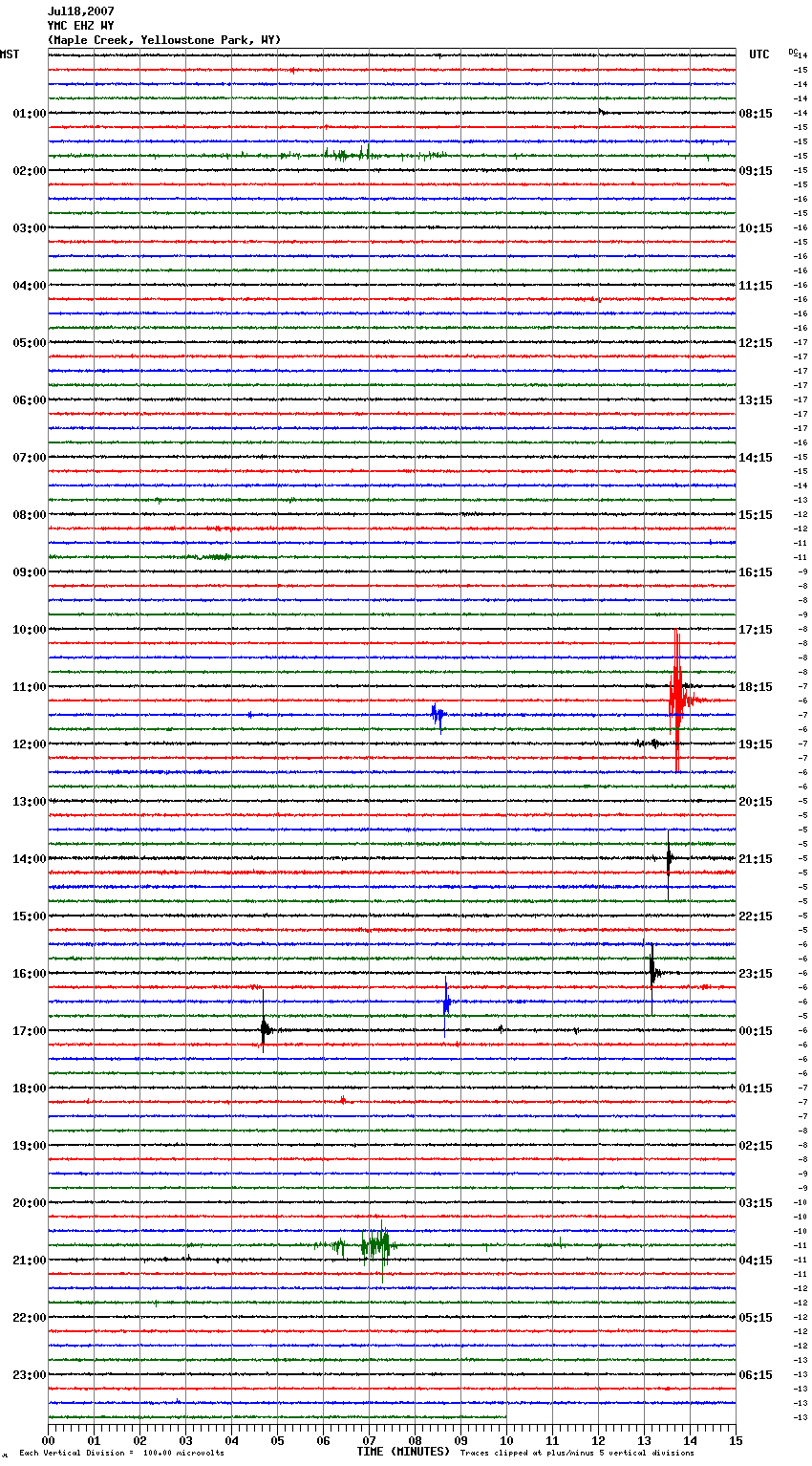
Task: Click the green noise burst on the 01:45 trace
Action: [x=349, y=154]
